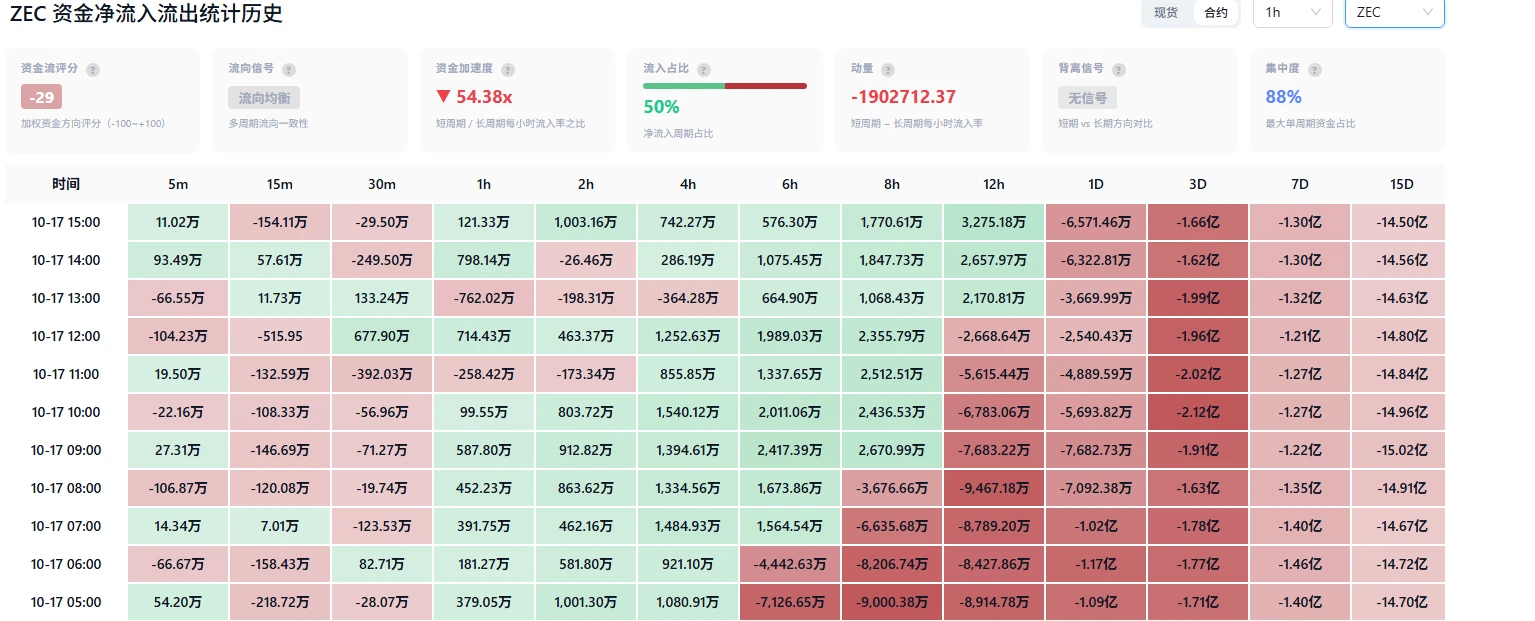Click the 无信号 divergence badge

(1087, 98)
